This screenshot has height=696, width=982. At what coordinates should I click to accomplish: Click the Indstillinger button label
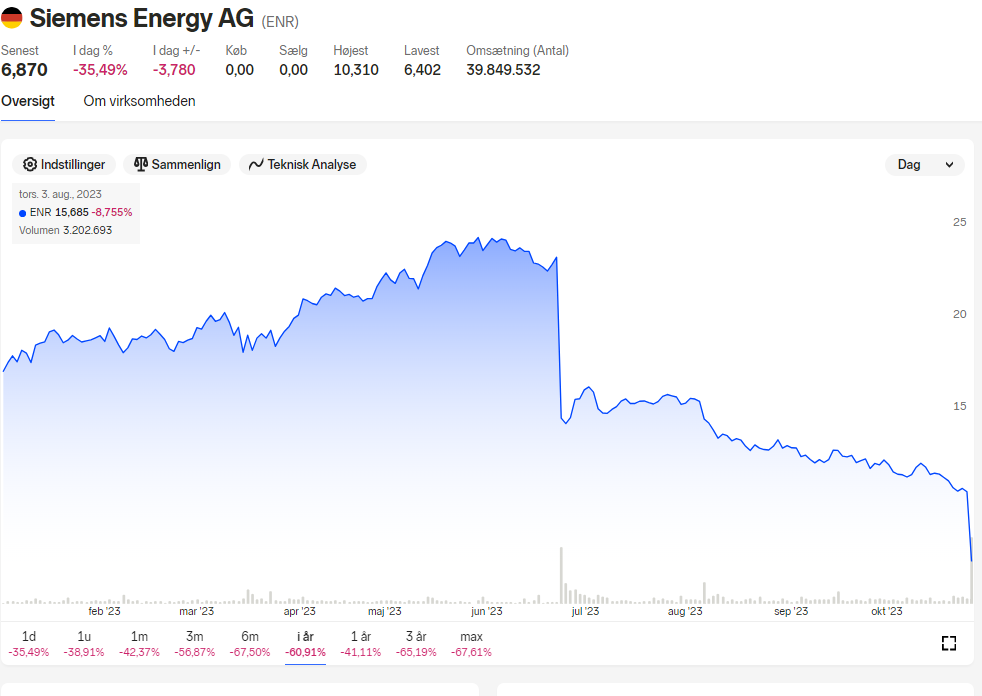click(x=73, y=165)
